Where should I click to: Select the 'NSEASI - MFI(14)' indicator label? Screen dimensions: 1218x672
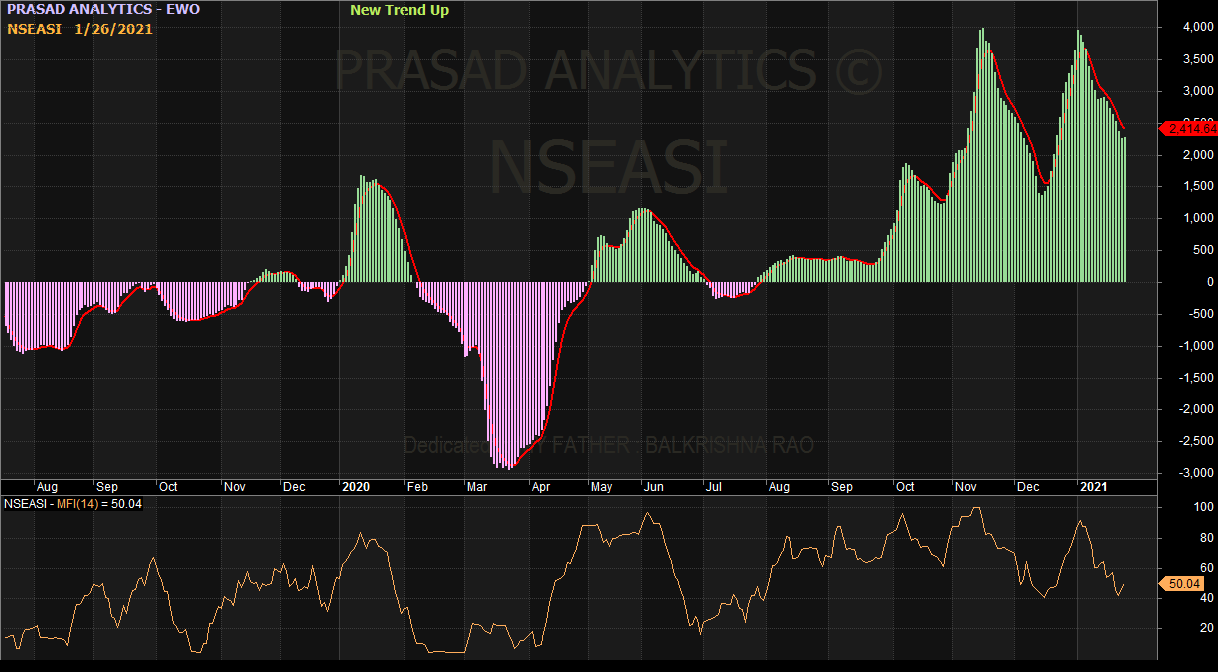tap(73, 503)
